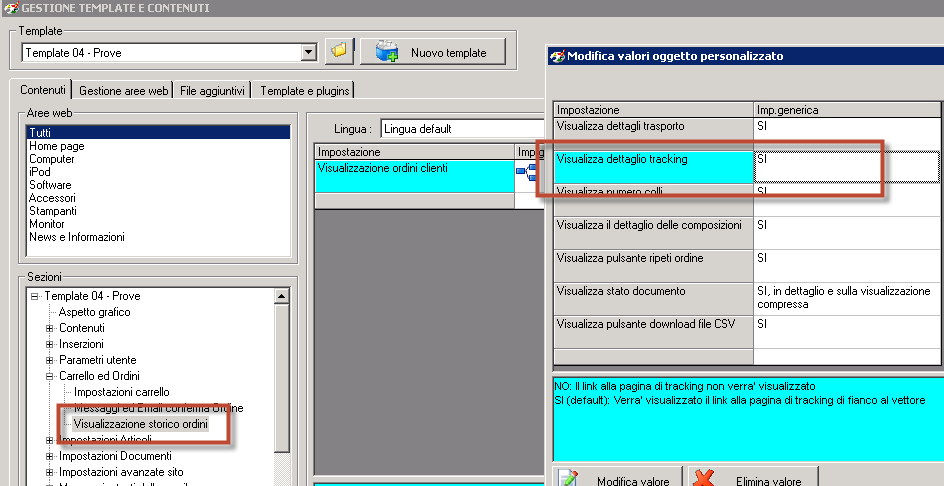Select Aspetto grafico tree item
Screen dimensions: 944x486
pos(95,312)
